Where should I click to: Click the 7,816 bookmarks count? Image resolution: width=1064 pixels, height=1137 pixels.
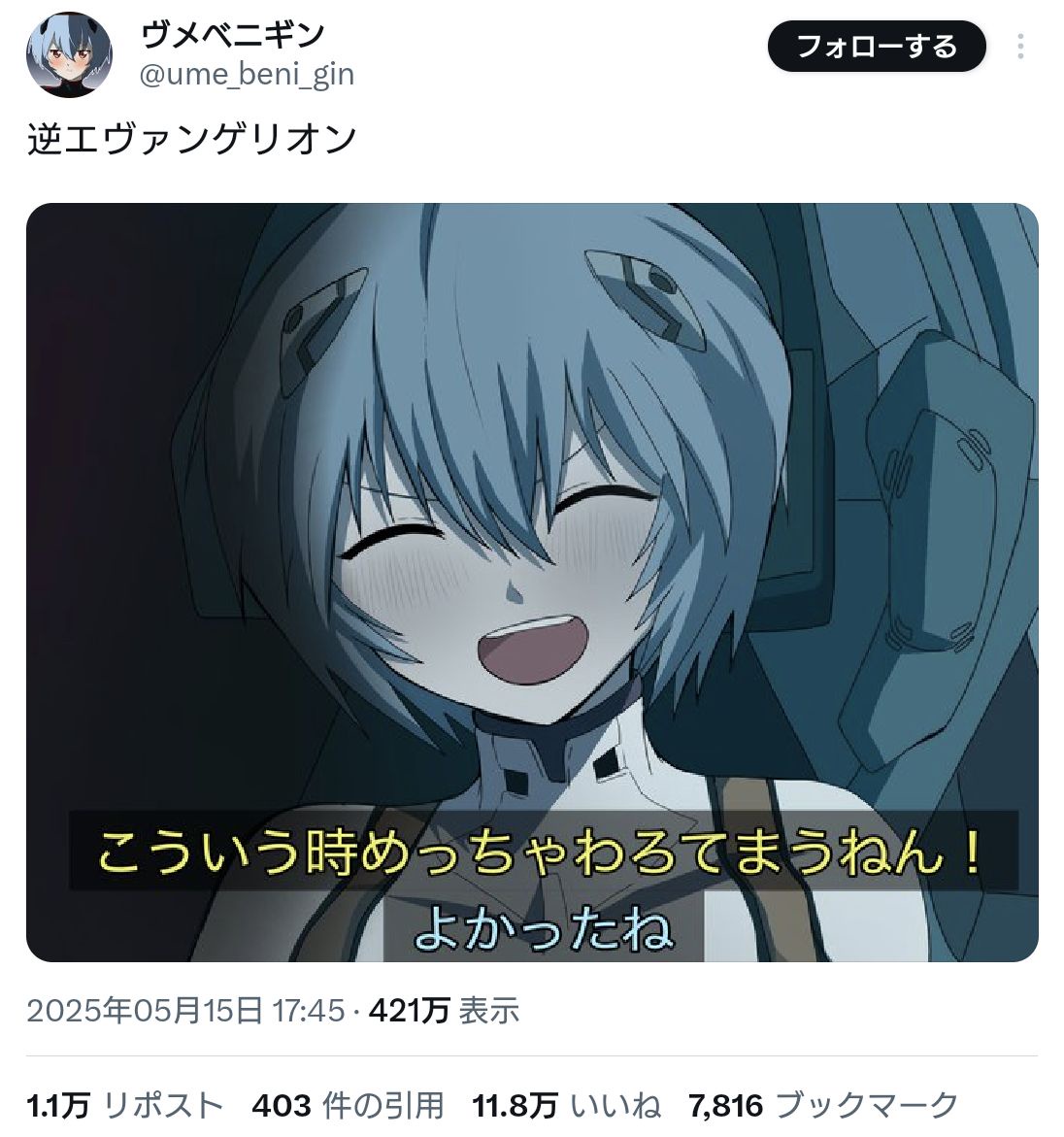726,1107
